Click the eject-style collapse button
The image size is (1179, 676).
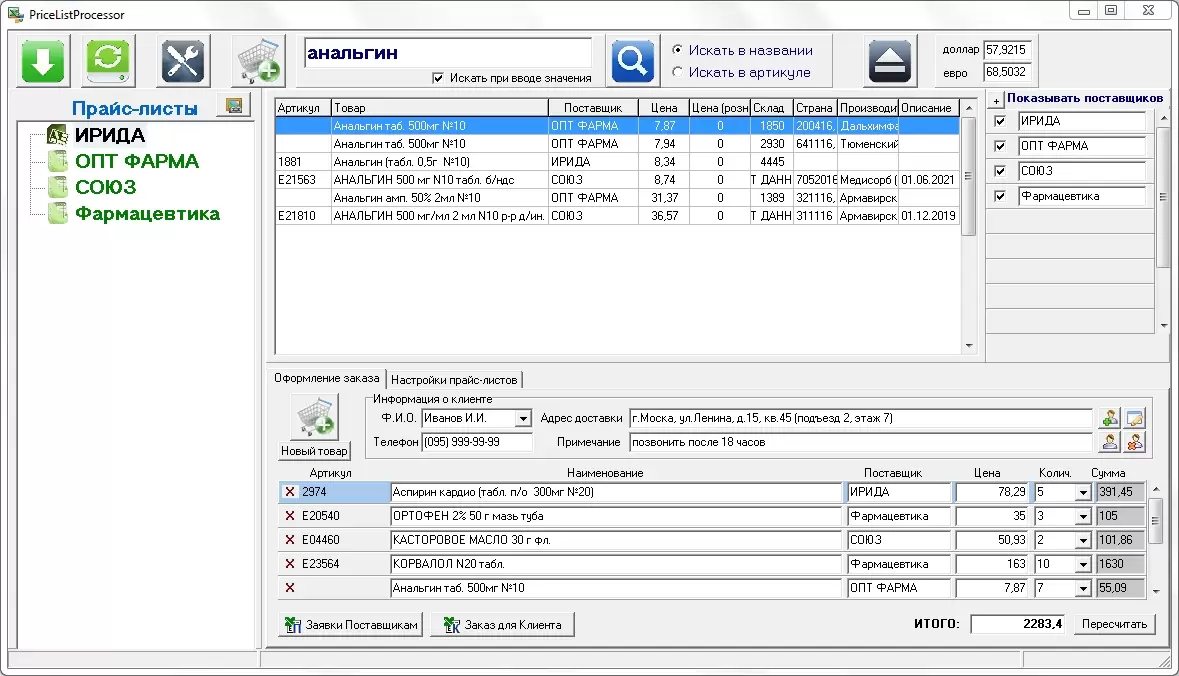pos(891,61)
